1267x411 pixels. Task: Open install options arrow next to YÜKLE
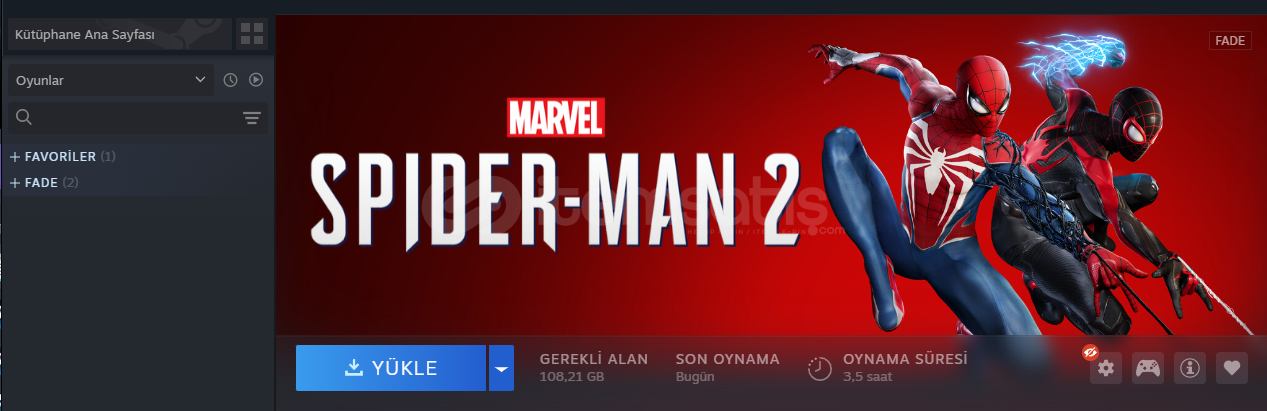501,368
